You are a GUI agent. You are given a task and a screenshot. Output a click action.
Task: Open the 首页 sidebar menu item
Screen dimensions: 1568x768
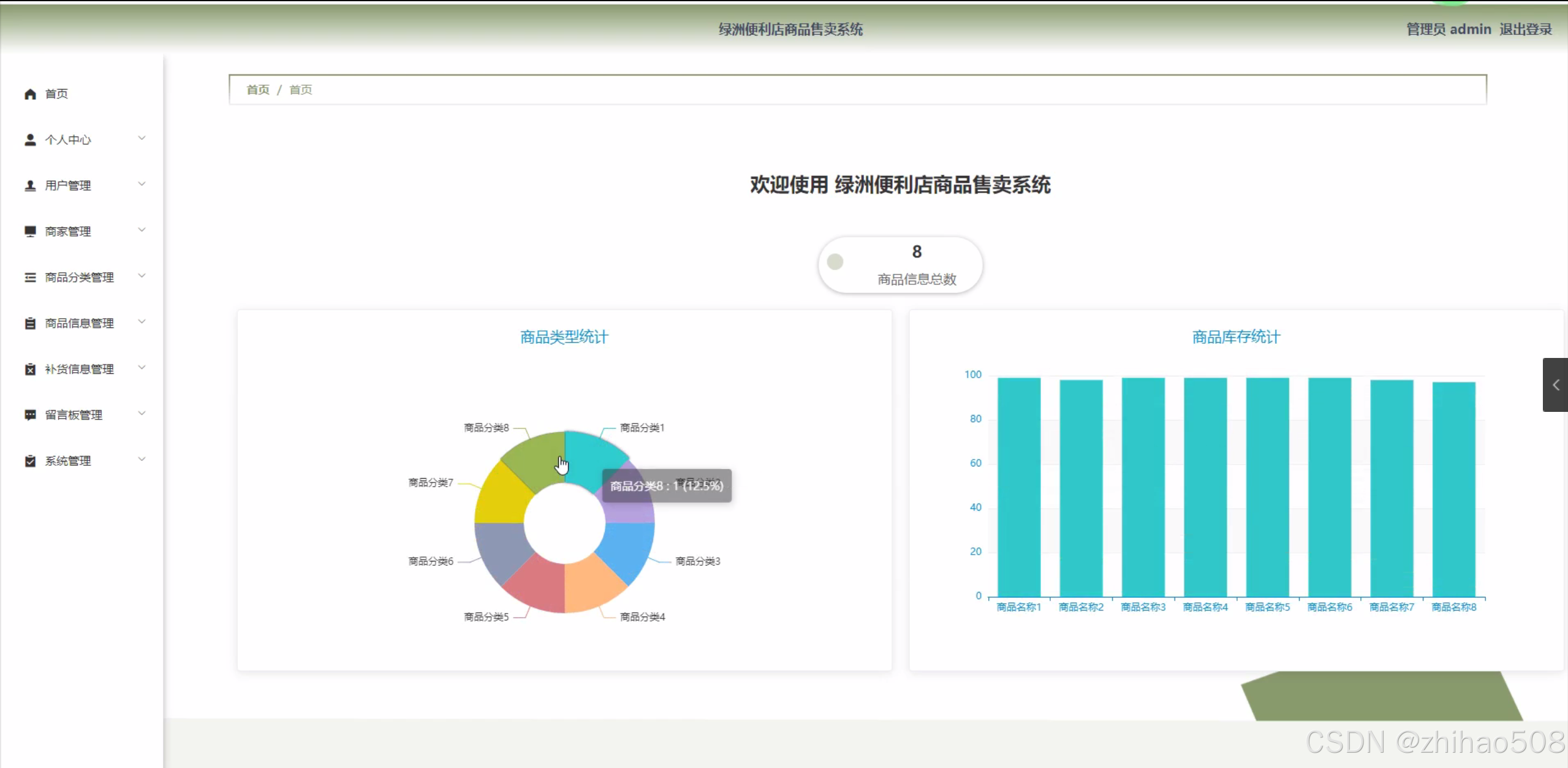pyautogui.click(x=56, y=94)
